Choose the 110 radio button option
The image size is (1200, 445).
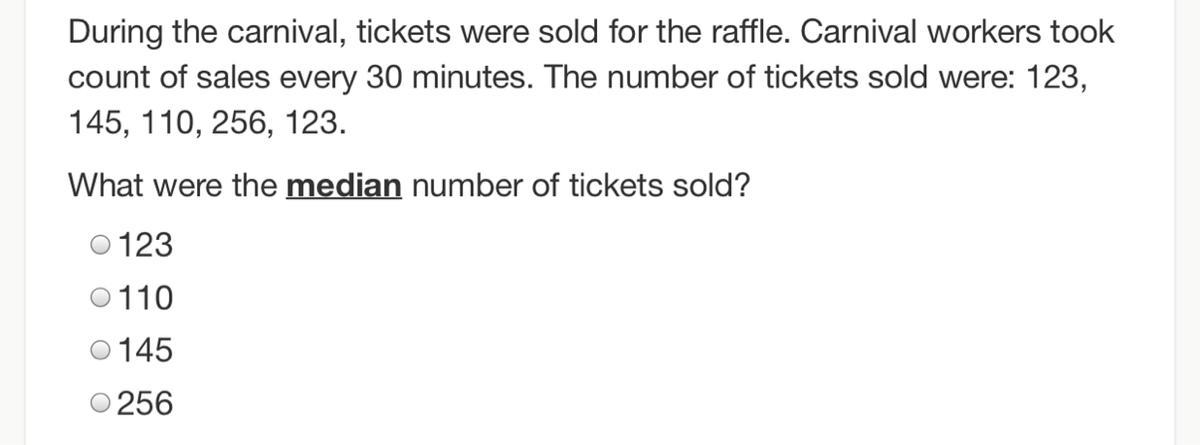click(x=101, y=297)
